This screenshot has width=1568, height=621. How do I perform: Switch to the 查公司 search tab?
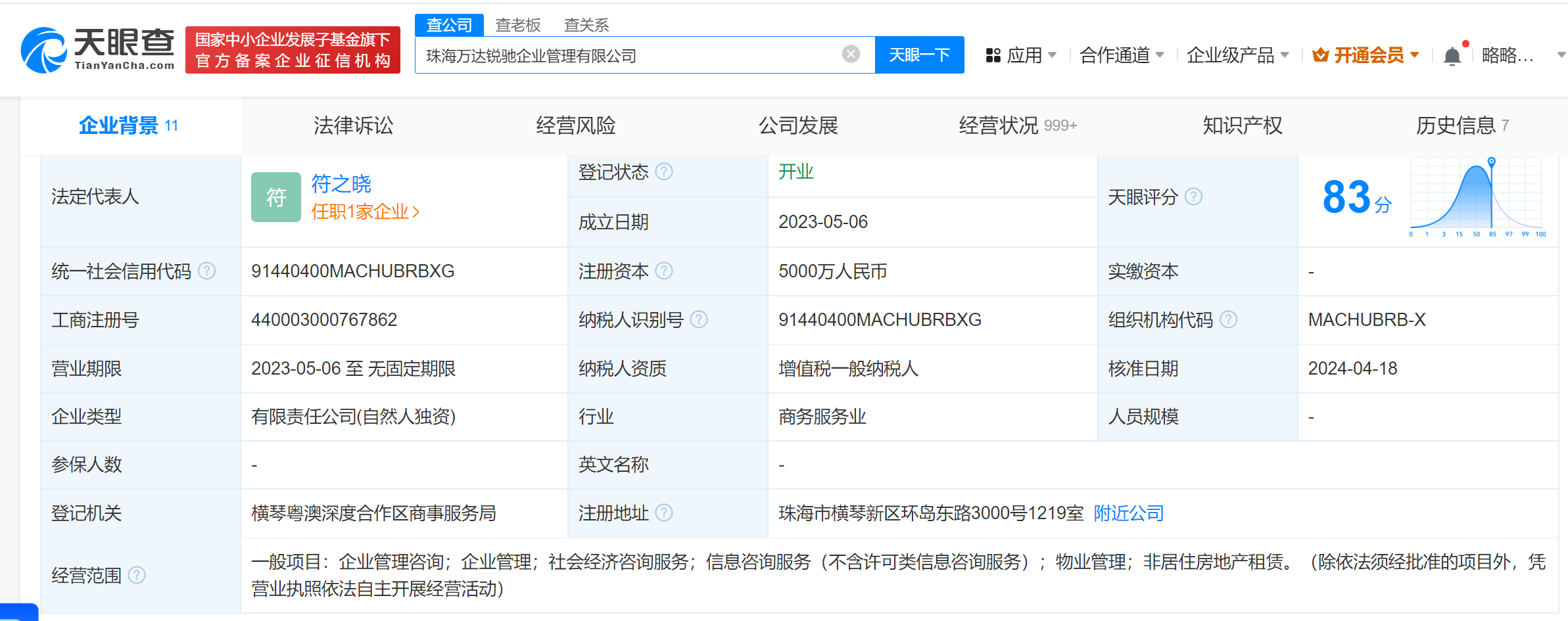(x=449, y=25)
